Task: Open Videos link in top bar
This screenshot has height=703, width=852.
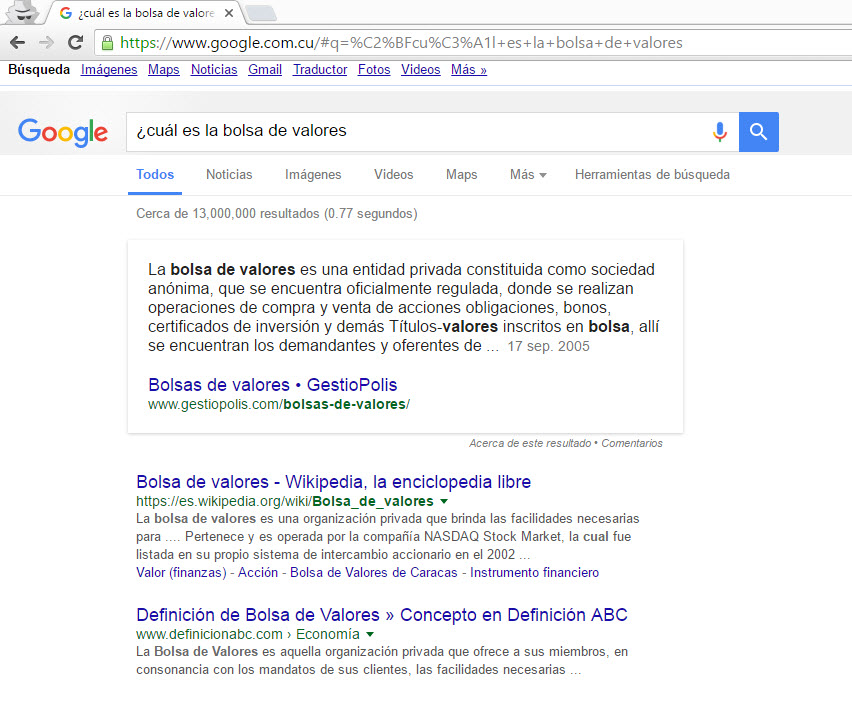Action: click(x=421, y=70)
